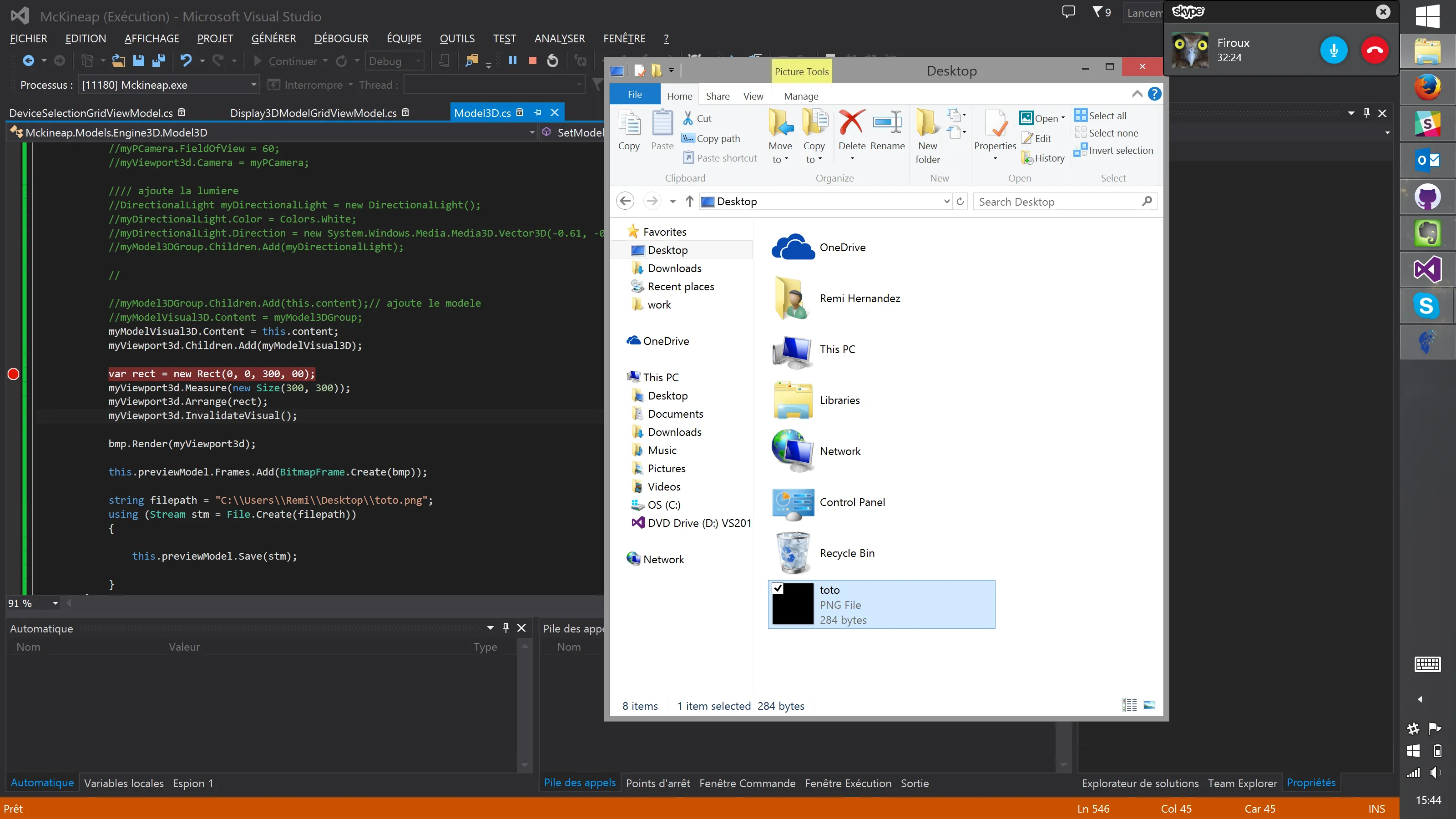Open Firefox from the taskbar
The image size is (1456, 819).
1427,87
